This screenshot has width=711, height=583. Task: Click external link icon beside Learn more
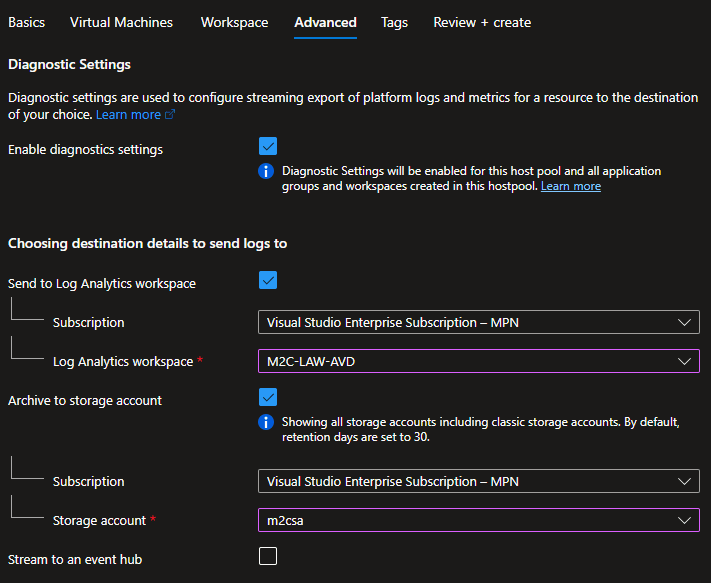click(170, 115)
